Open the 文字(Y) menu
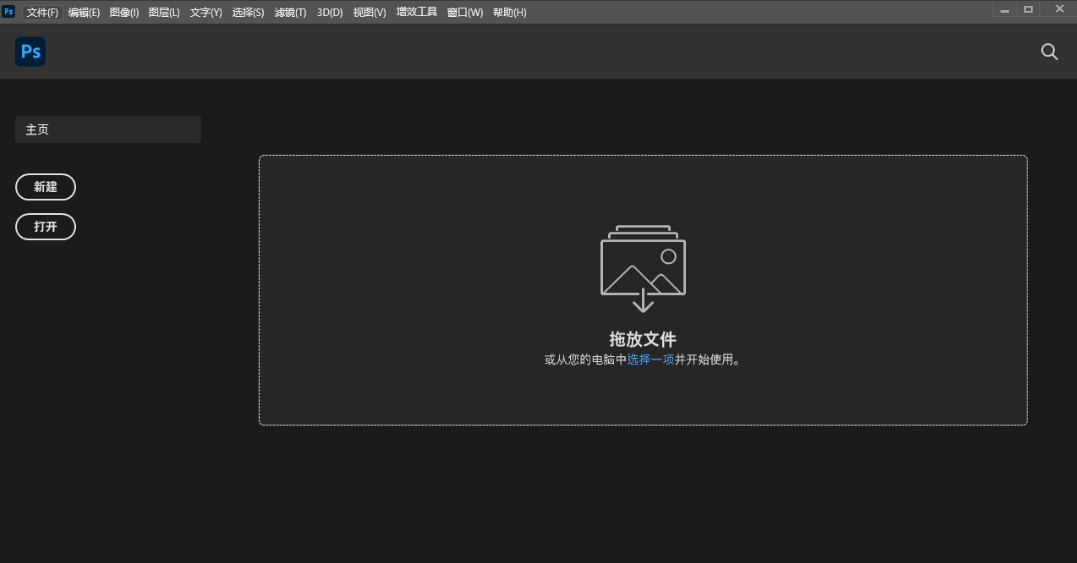Image resolution: width=1077 pixels, height=563 pixels. [x=206, y=12]
